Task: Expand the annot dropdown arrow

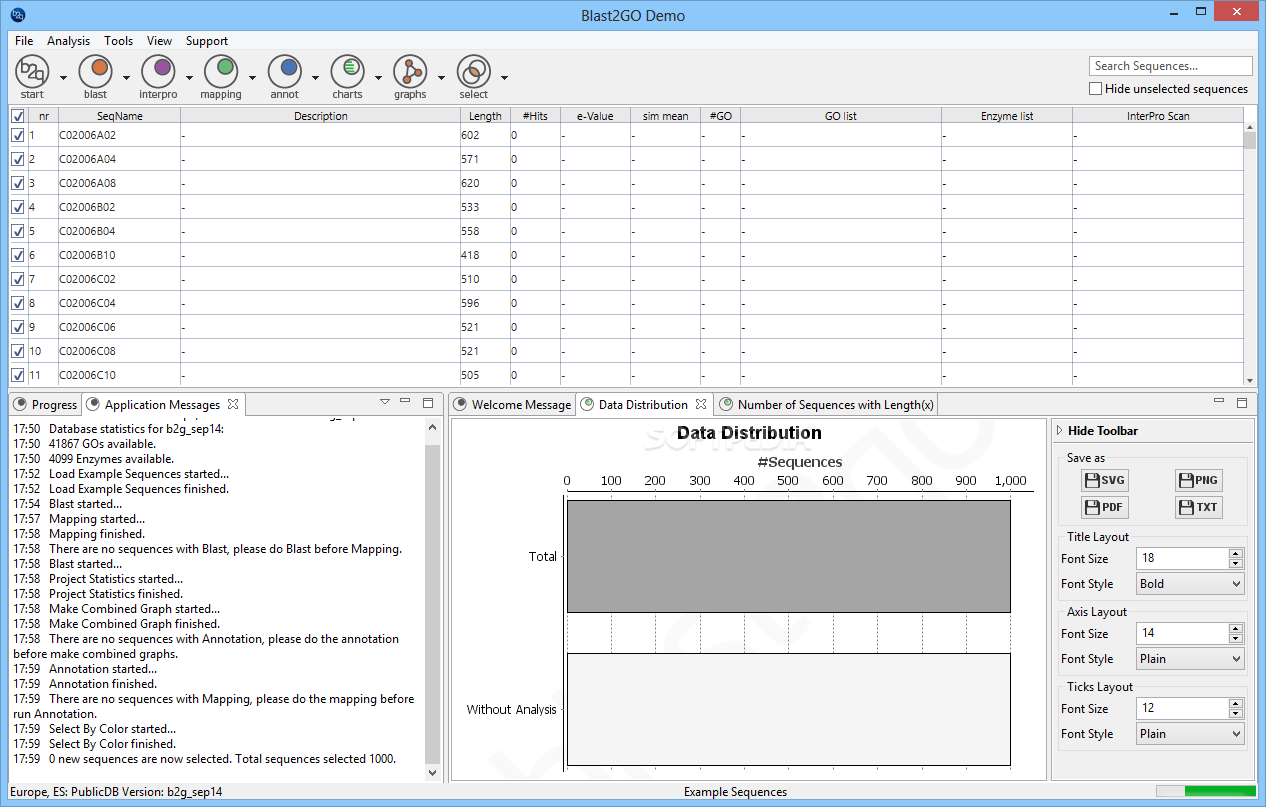Action: [315, 77]
